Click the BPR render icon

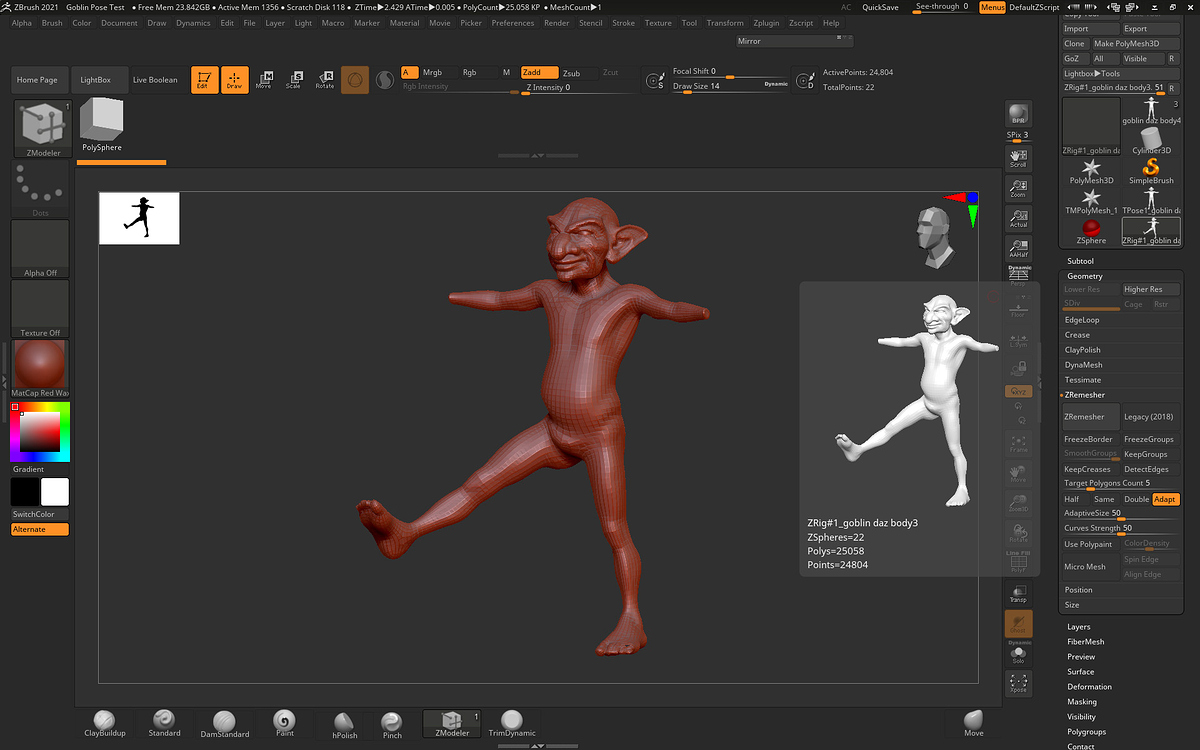click(1018, 113)
